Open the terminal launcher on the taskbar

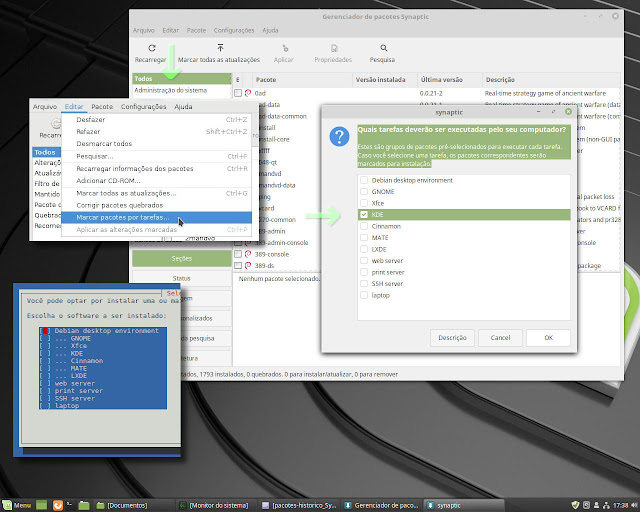click(x=69, y=505)
